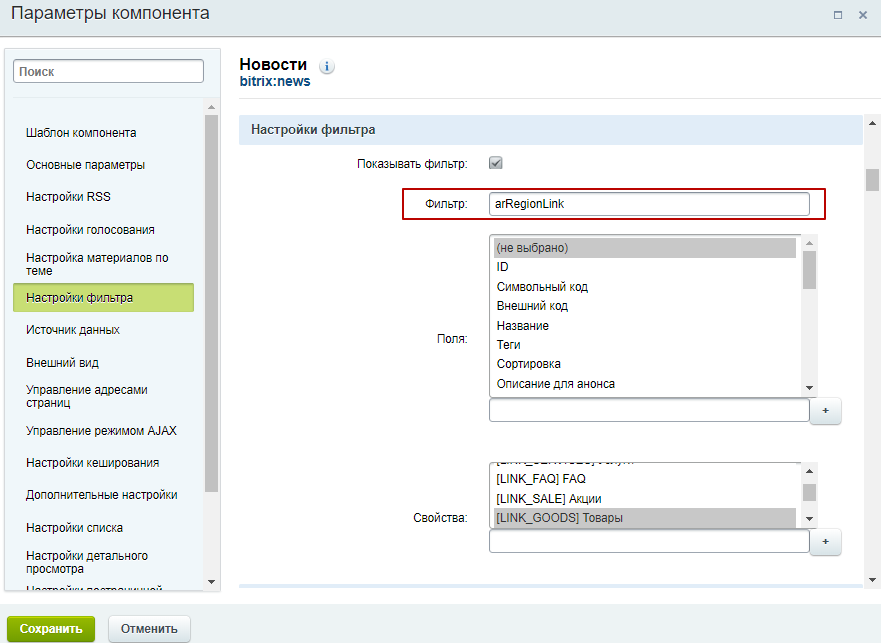Click the info icon next to Новости
The image size is (881, 643).
point(327,66)
